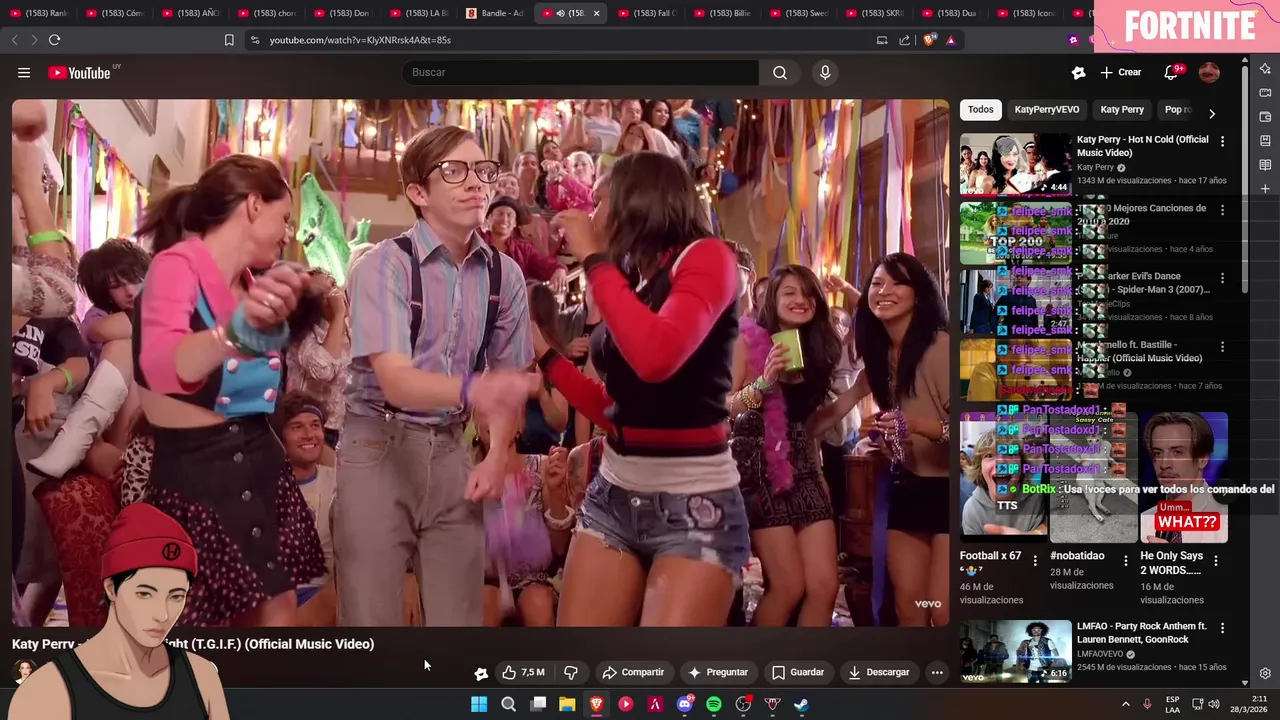Open the account avatar menu
This screenshot has width=1280, height=720.
coord(1209,72)
